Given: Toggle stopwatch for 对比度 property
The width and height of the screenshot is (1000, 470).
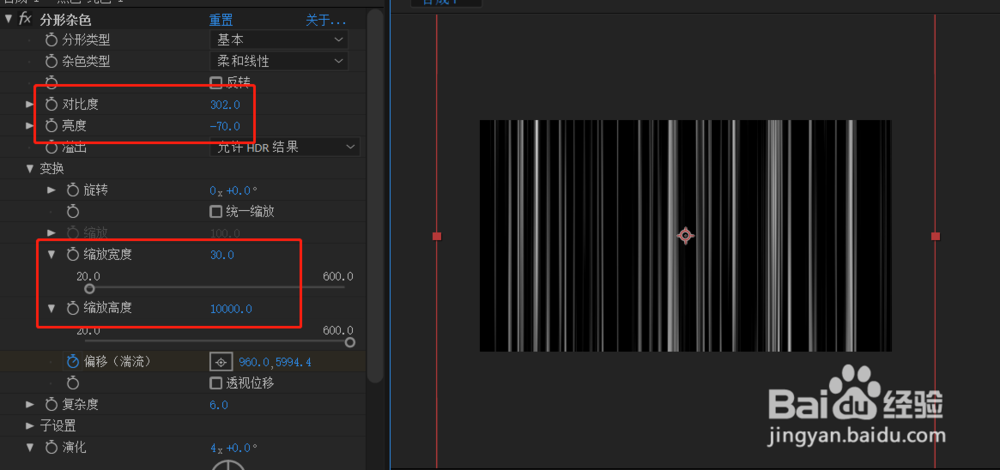Looking at the screenshot, I should click(51, 104).
